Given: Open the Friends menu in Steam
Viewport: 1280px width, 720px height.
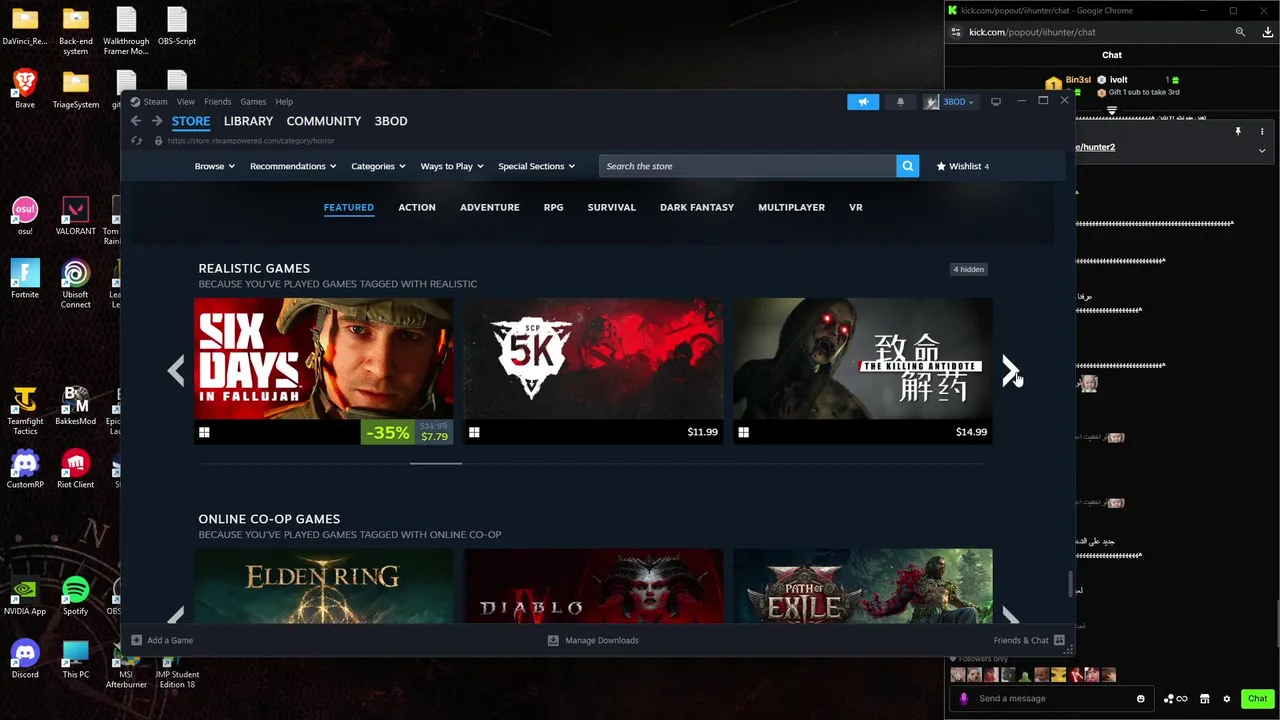Looking at the screenshot, I should point(217,101).
